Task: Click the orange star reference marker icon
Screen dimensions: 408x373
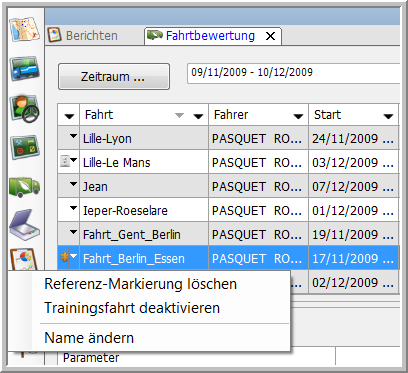Action: 64,257
